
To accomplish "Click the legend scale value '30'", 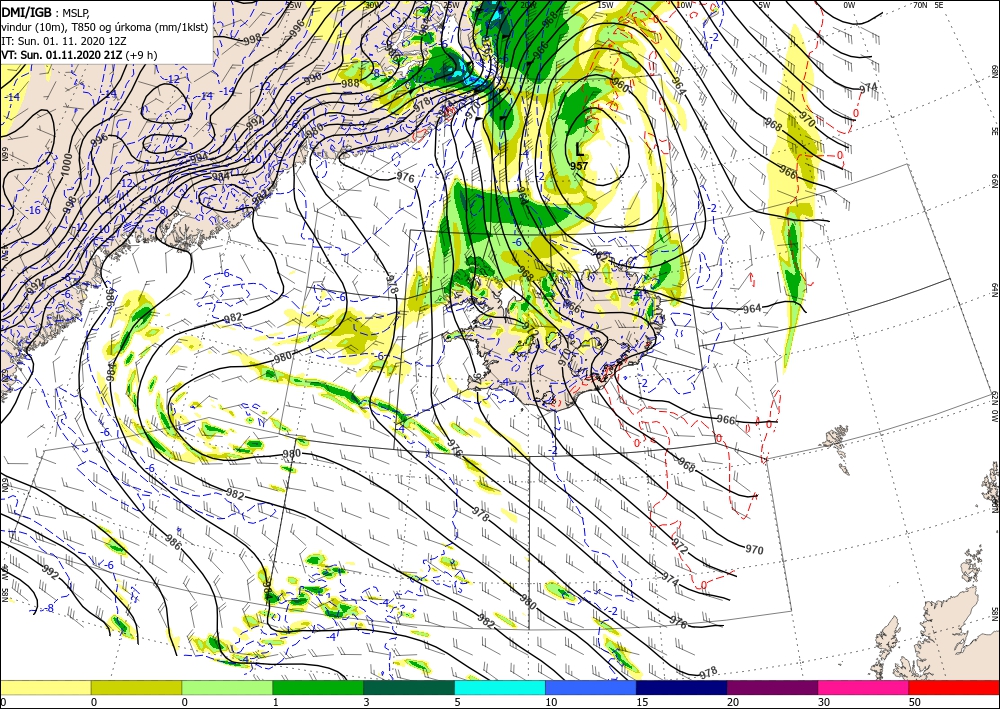I will (824, 702).
